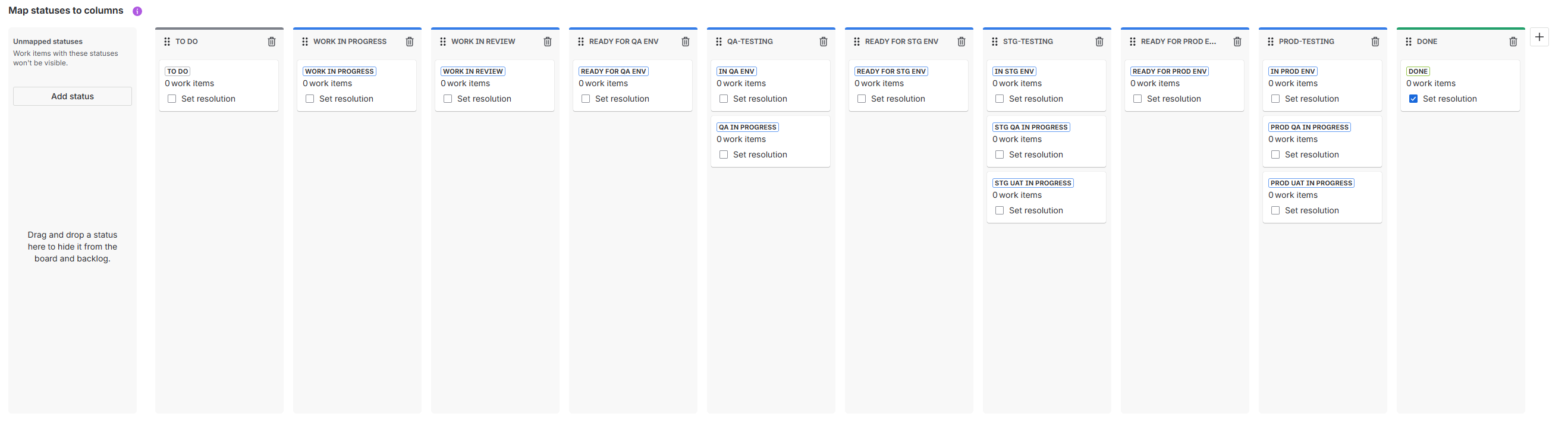Image resolution: width=1568 pixels, height=429 pixels.
Task: Delete the READY FOR PROD ENV column
Action: pyautogui.click(x=1237, y=42)
